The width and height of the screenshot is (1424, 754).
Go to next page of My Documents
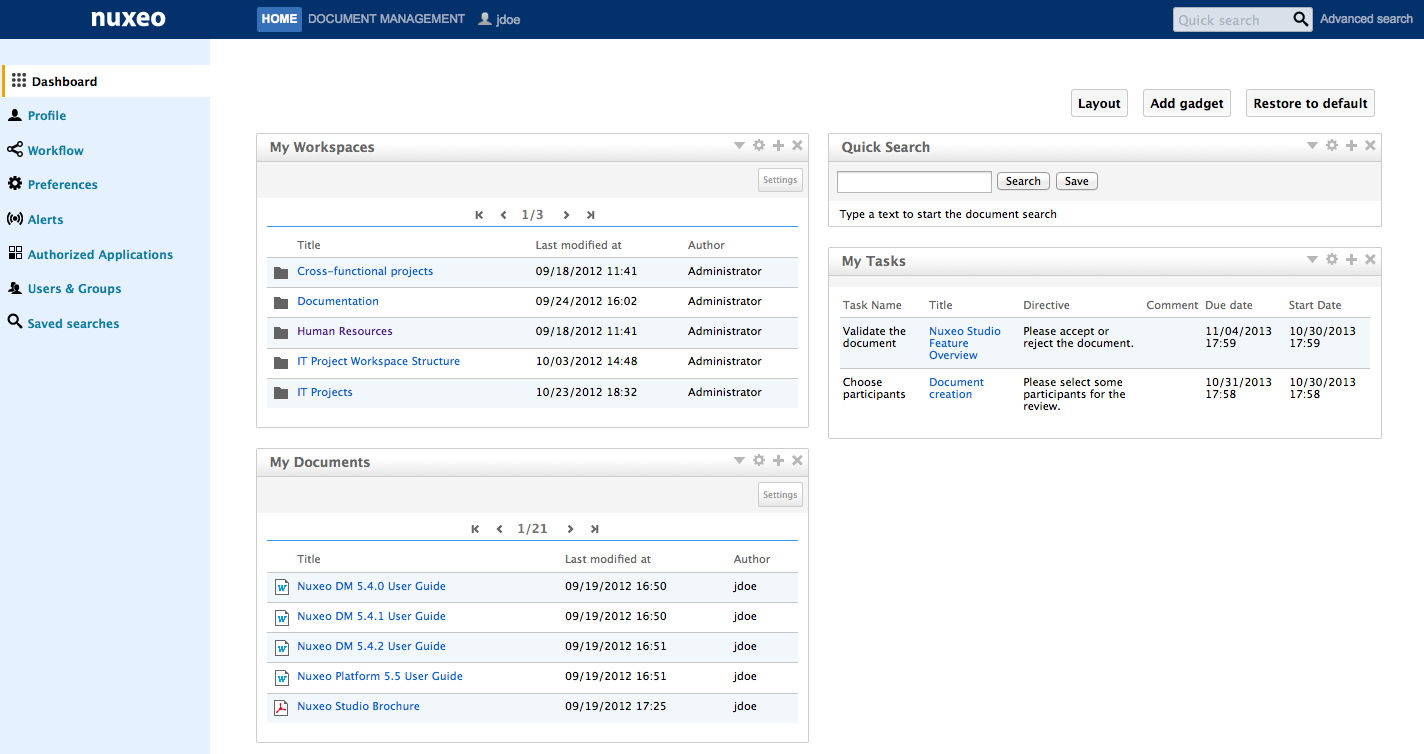[570, 529]
